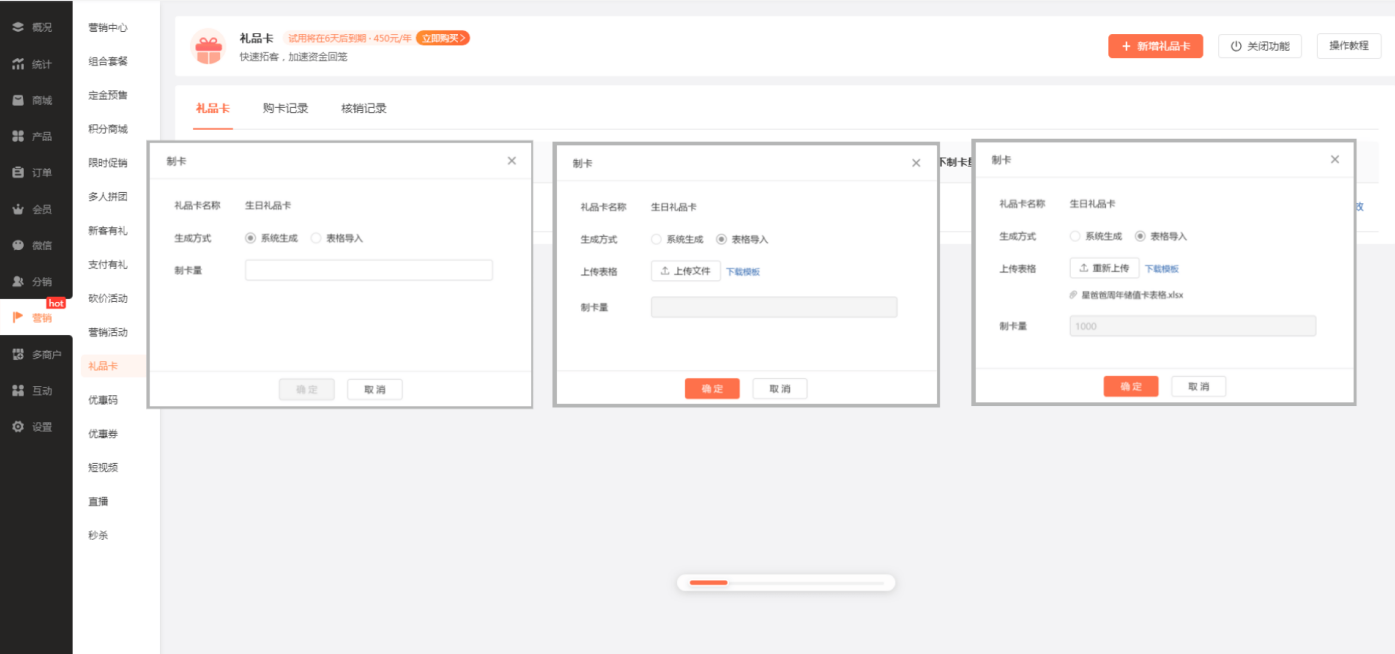Open 操作教程 tutorial button
Image resolution: width=1395 pixels, height=654 pixels.
tap(1349, 46)
